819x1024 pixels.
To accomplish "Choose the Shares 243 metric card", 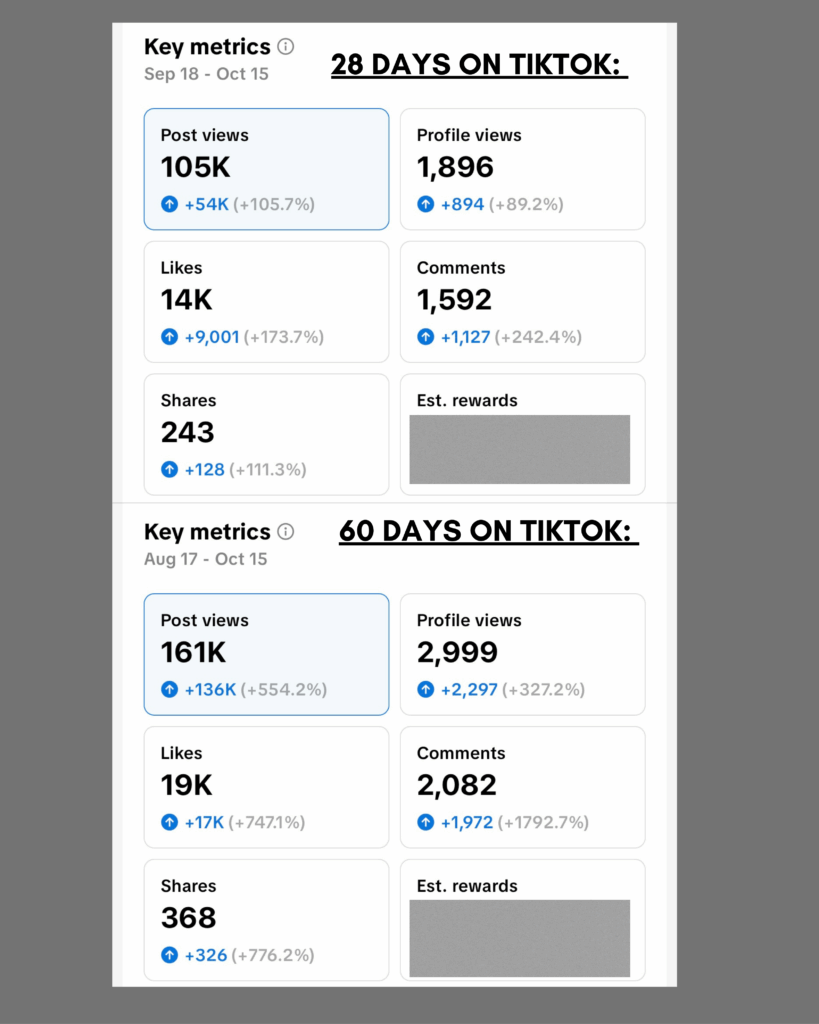I will (x=266, y=434).
